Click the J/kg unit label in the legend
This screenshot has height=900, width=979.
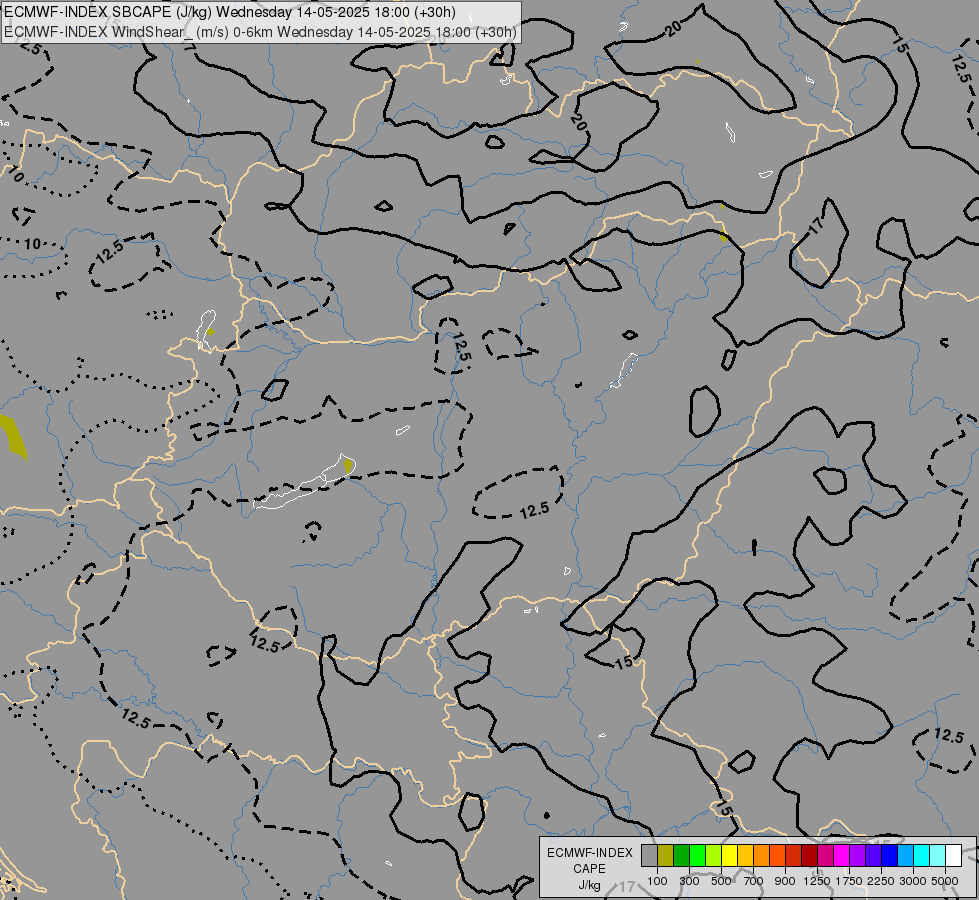coord(589,885)
